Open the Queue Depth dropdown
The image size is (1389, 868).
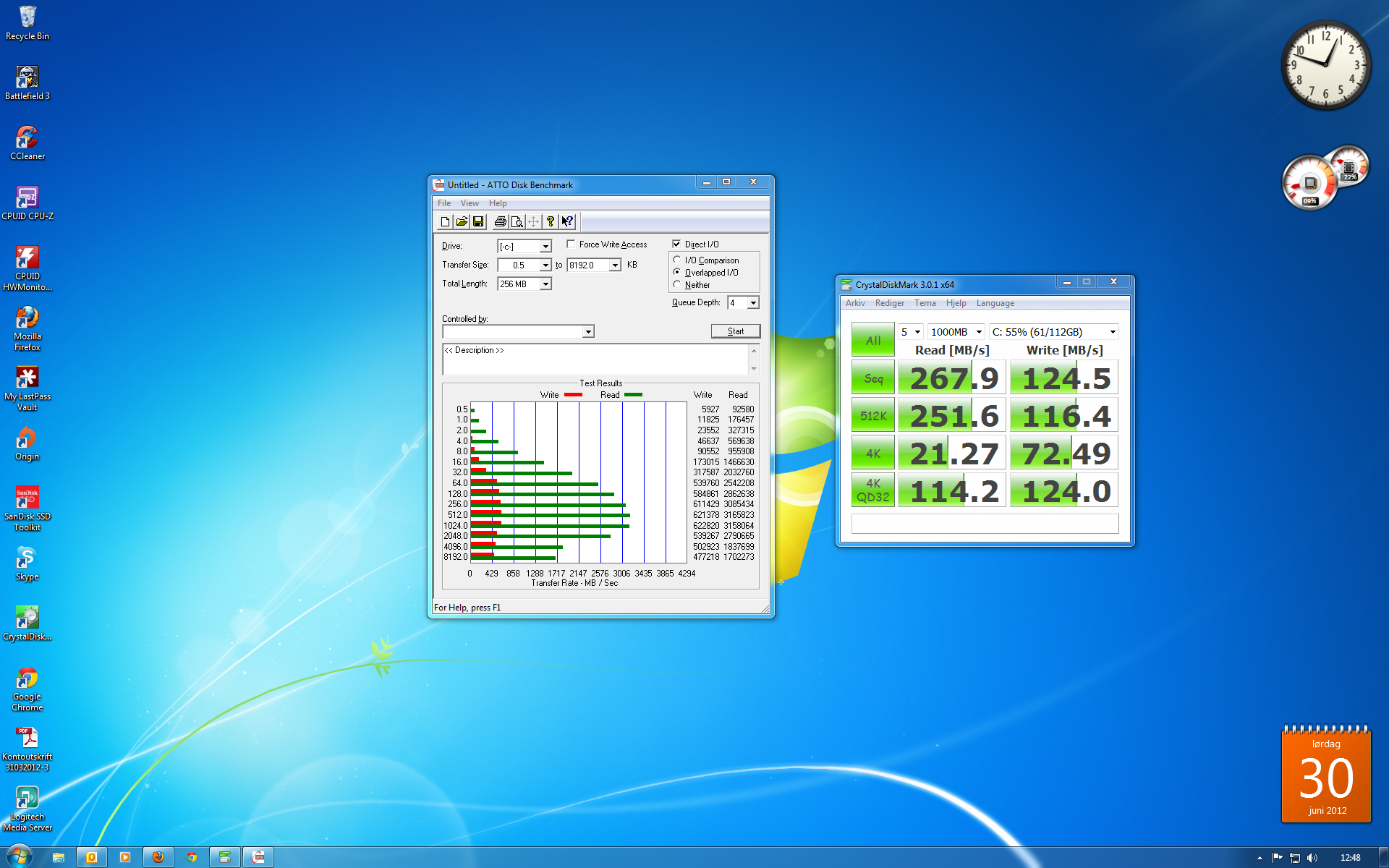pyautogui.click(x=753, y=303)
